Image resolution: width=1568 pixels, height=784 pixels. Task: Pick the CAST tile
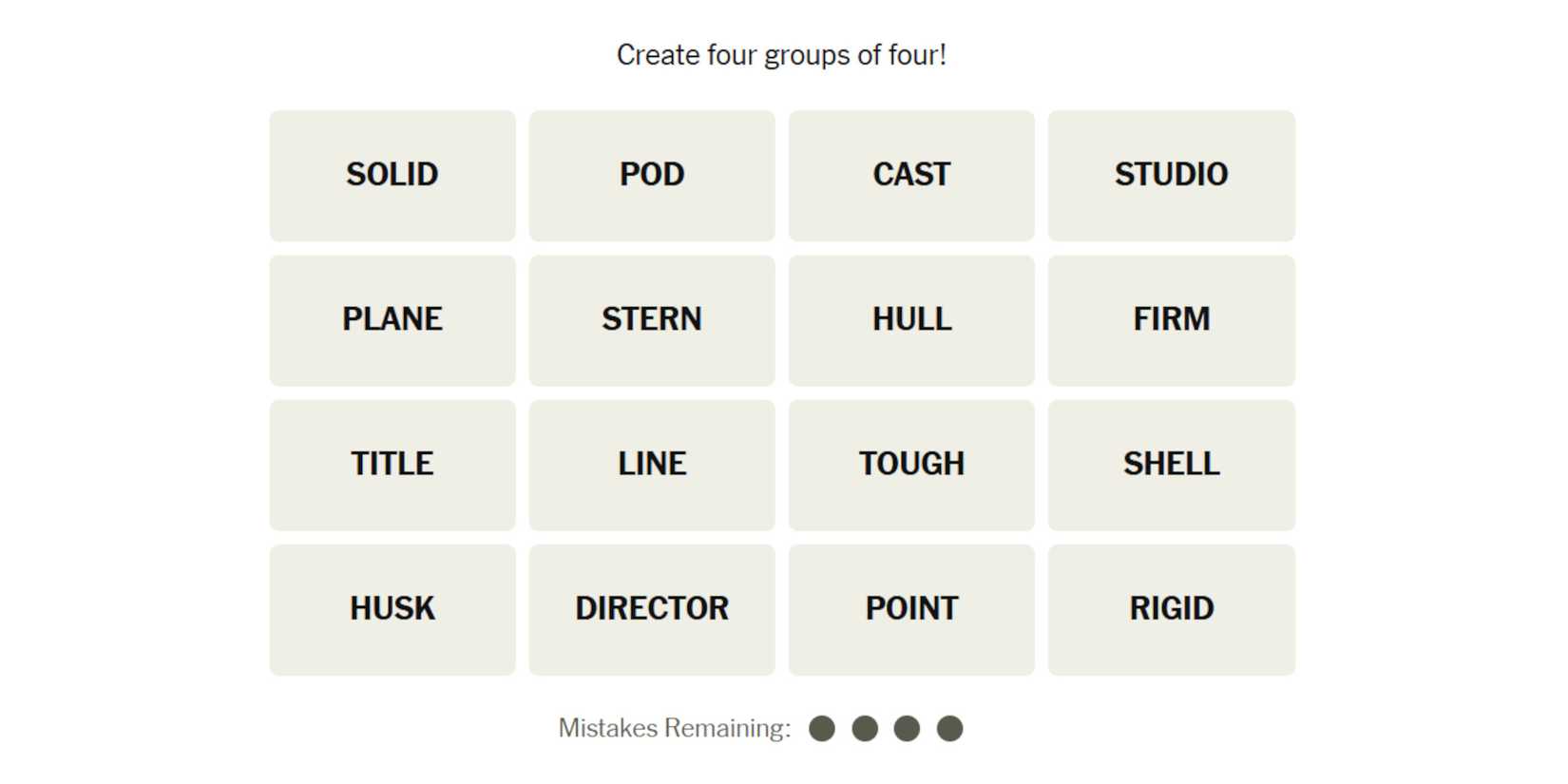click(911, 176)
